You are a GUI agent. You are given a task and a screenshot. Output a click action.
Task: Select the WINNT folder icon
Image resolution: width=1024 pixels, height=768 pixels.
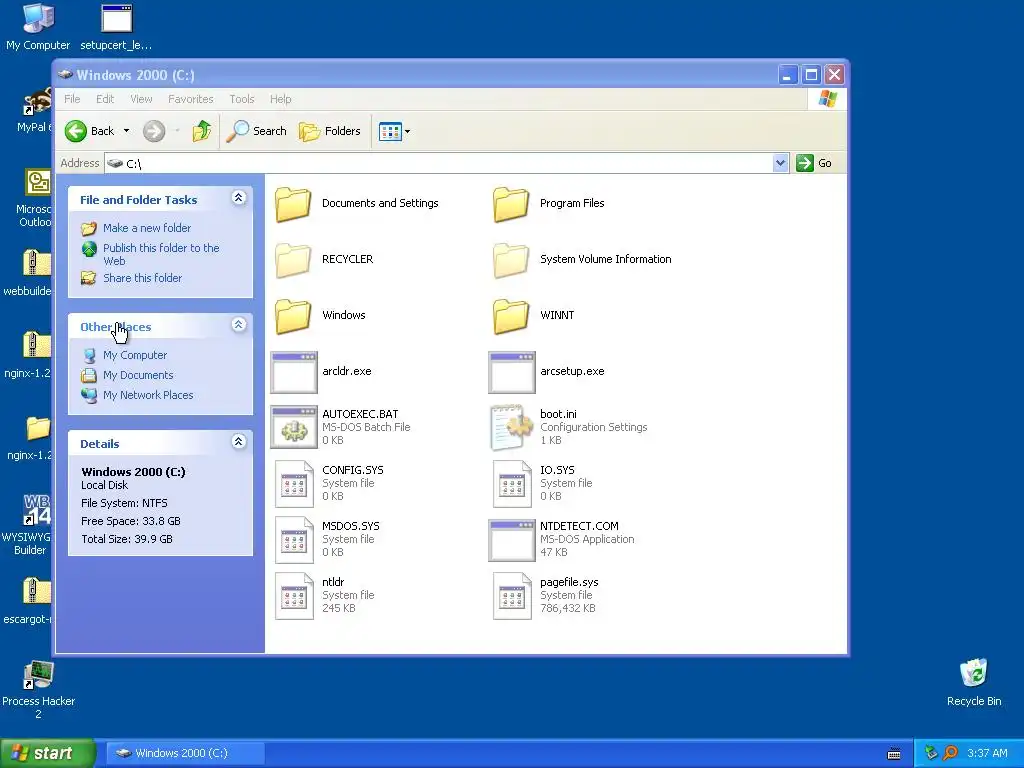coord(511,315)
